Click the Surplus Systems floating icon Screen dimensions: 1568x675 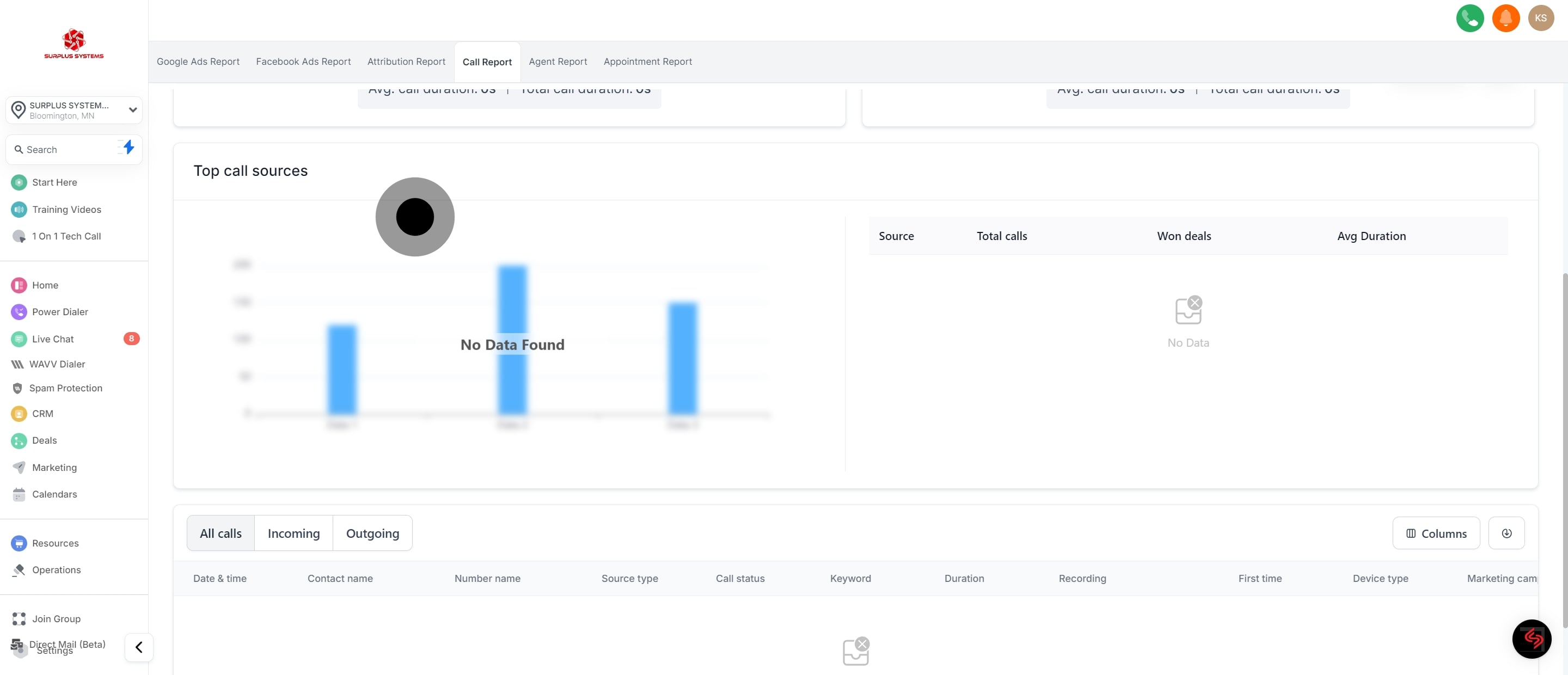click(1532, 639)
